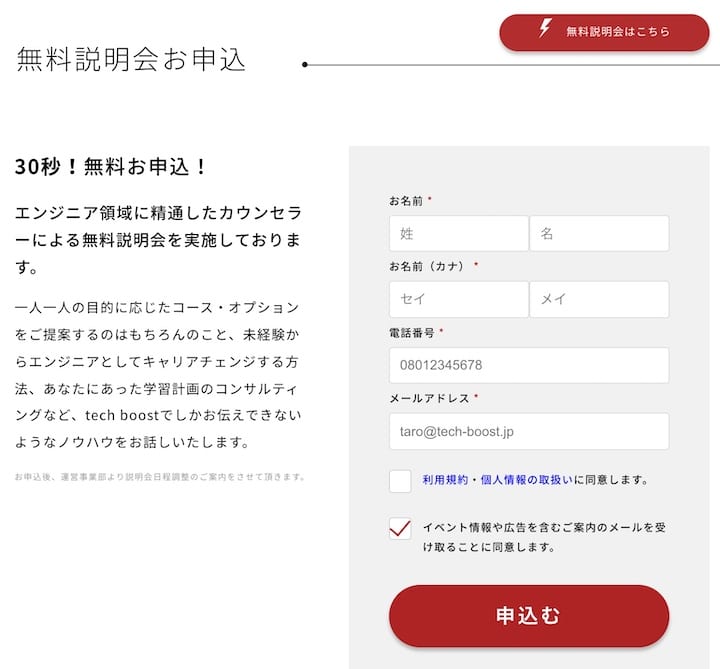Click the メールアドレス field label
Screen dimensions: 720x669
[429, 398]
